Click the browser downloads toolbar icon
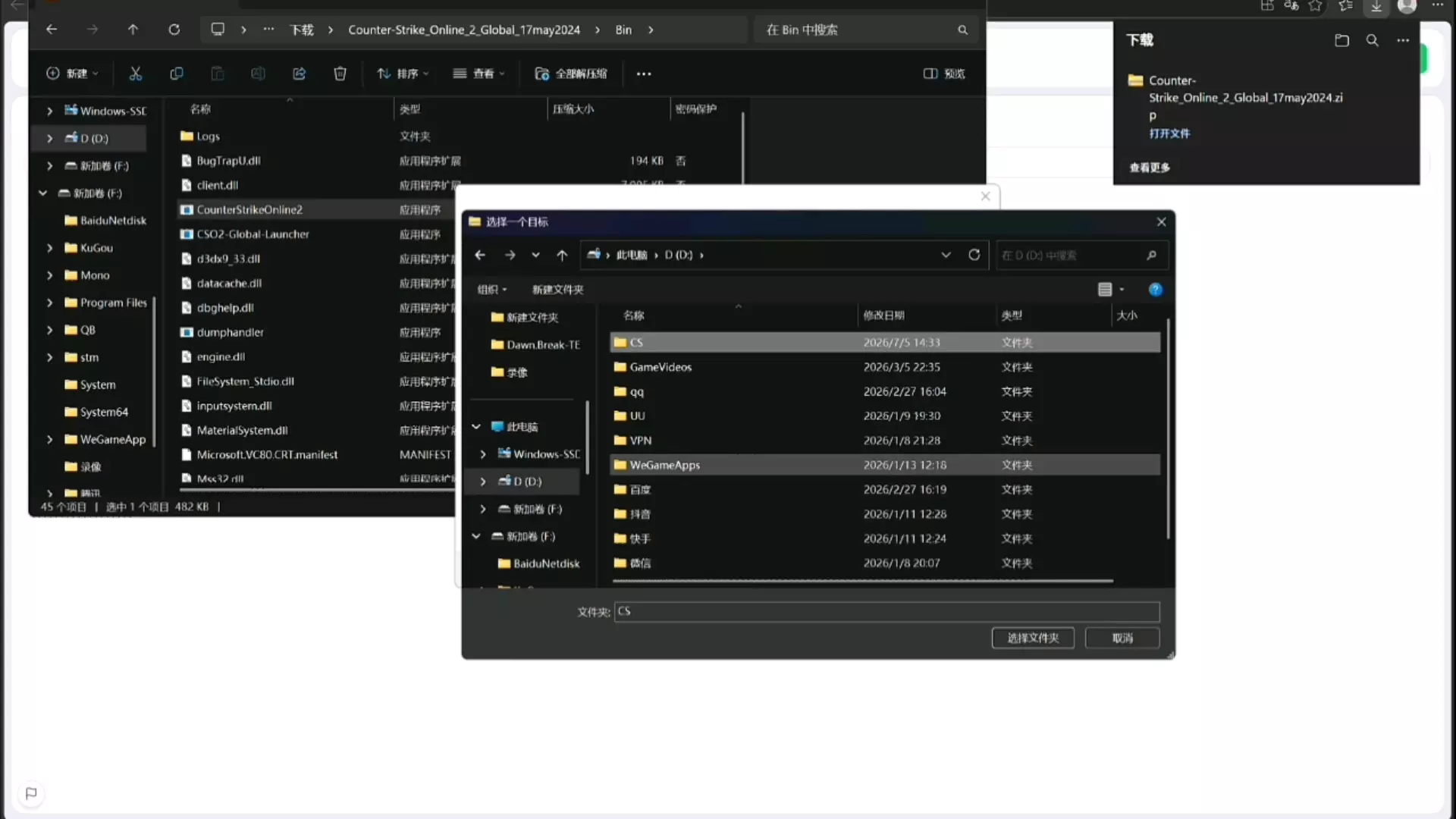1456x819 pixels. tap(1376, 7)
